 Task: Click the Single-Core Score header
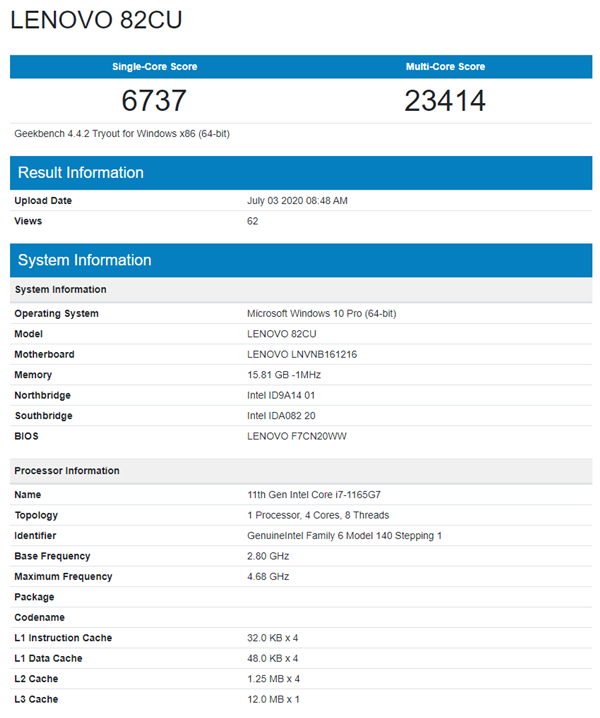[154, 67]
